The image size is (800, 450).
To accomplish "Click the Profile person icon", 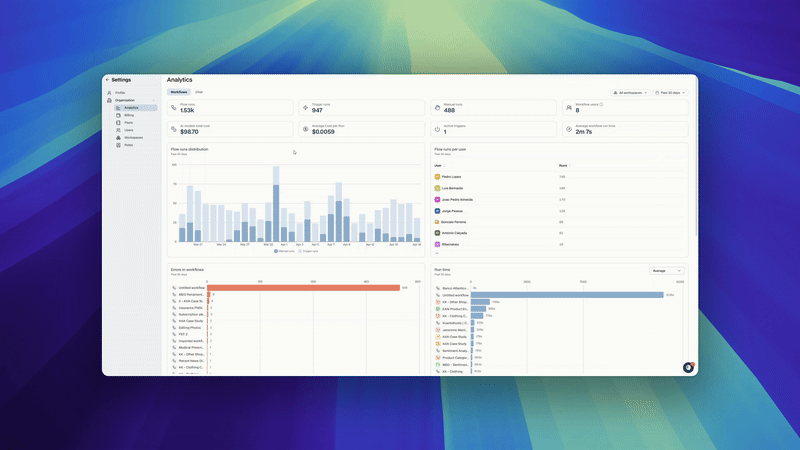I will click(x=109, y=92).
